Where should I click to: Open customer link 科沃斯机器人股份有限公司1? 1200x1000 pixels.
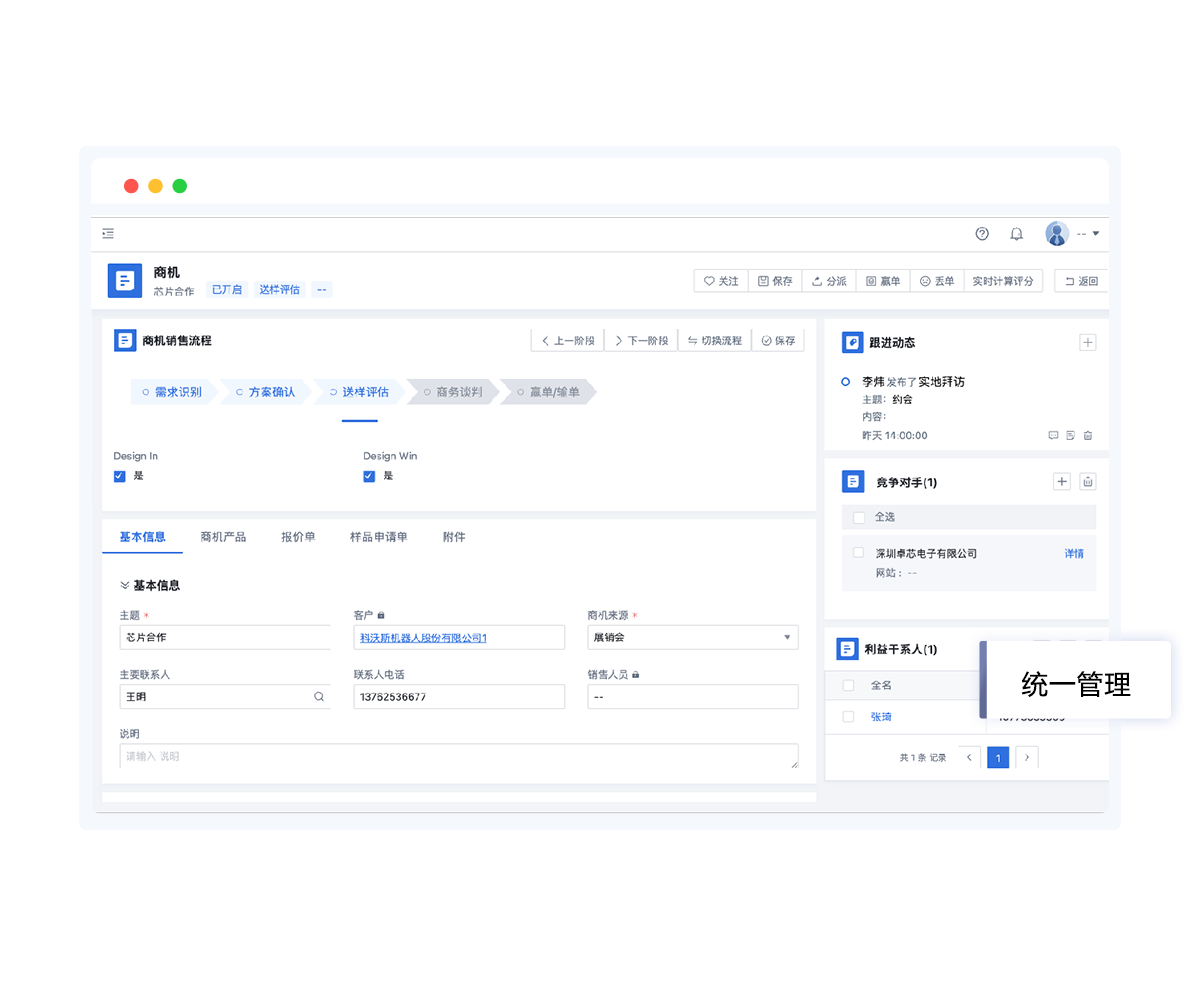(x=423, y=638)
